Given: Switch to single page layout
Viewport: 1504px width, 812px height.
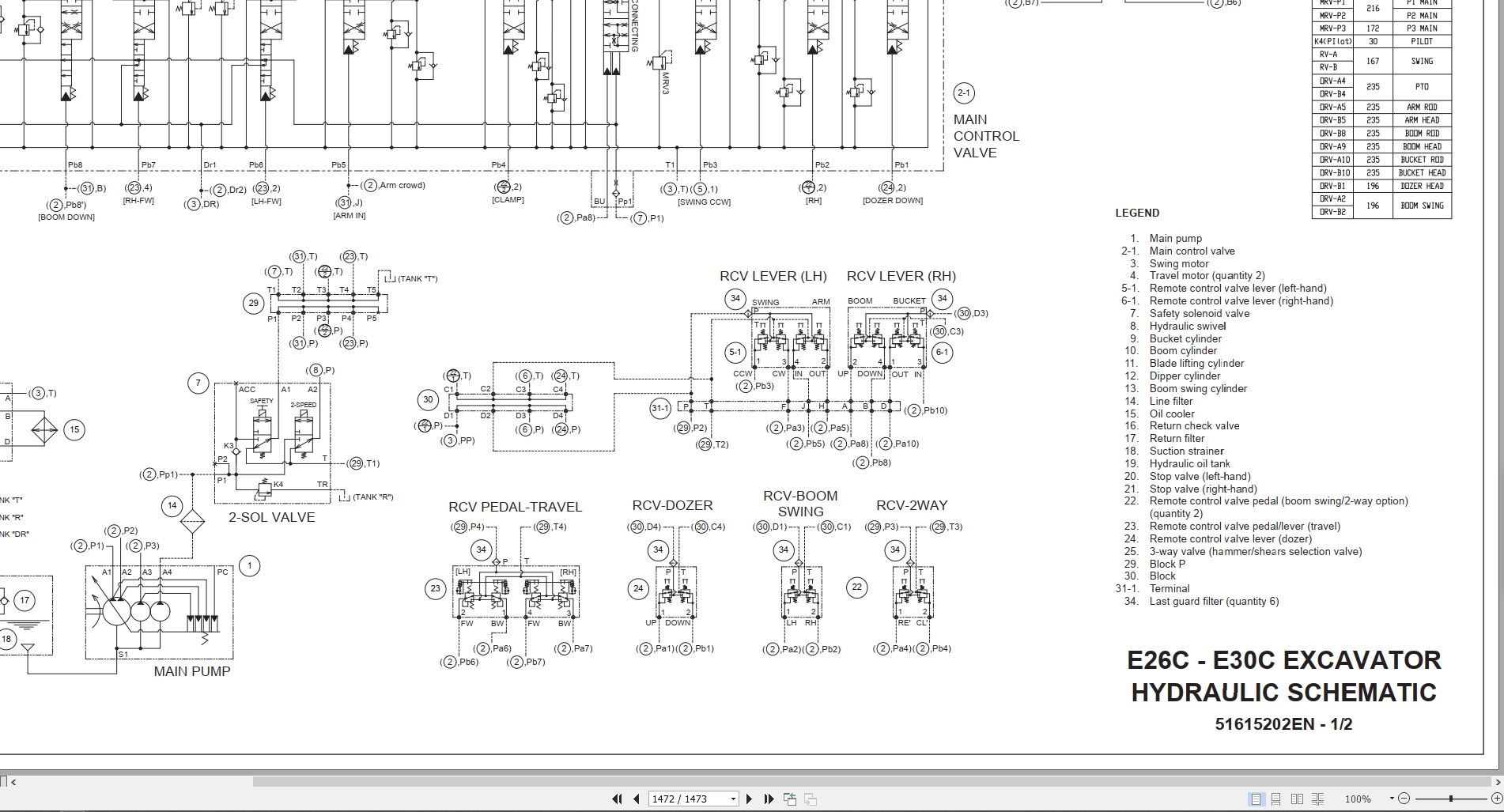Looking at the screenshot, I should pos(1256,799).
